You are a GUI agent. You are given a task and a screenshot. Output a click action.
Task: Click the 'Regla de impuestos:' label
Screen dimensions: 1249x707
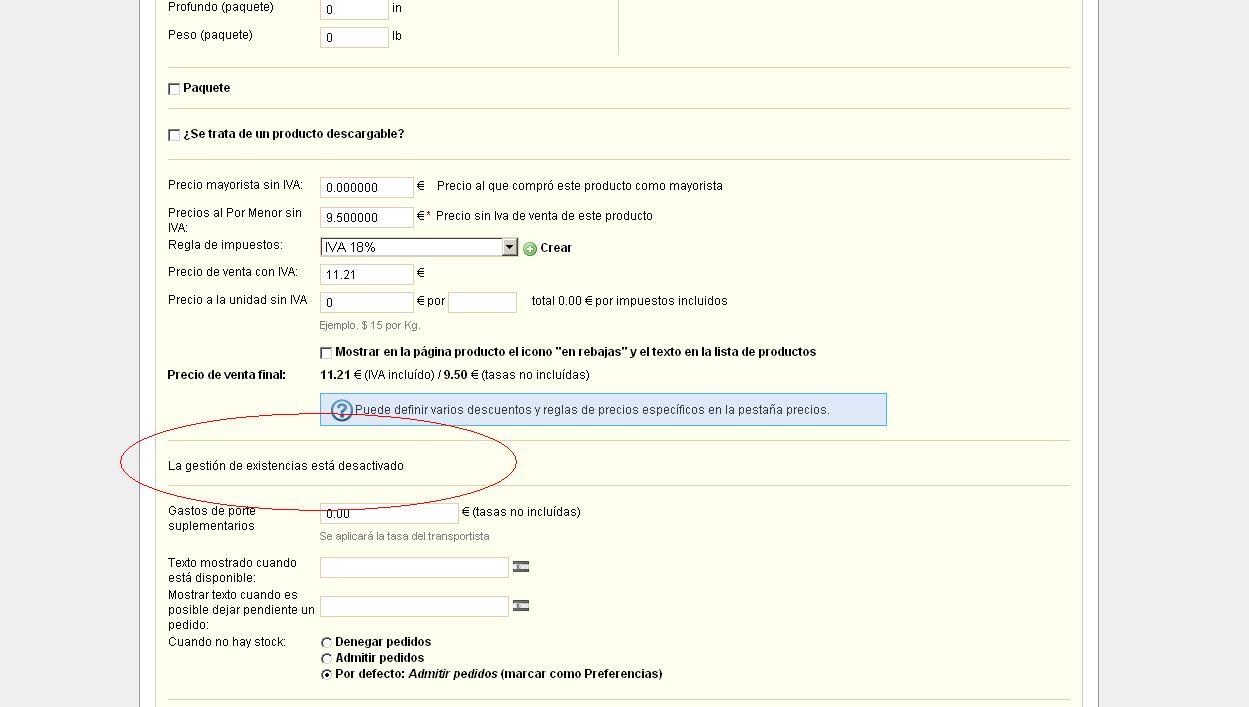(226, 245)
